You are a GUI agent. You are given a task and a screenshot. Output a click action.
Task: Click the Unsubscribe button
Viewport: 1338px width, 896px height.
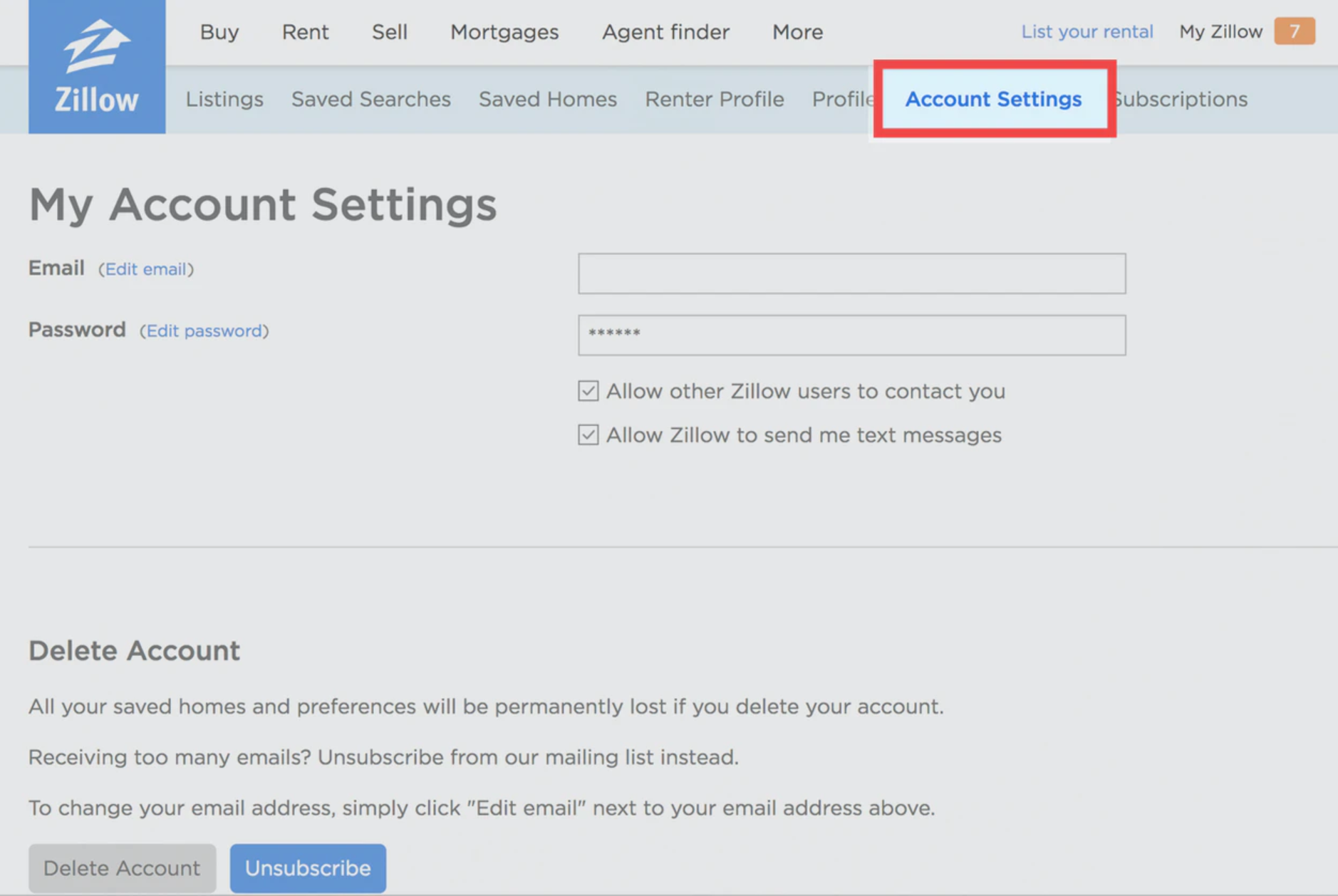[x=308, y=868]
